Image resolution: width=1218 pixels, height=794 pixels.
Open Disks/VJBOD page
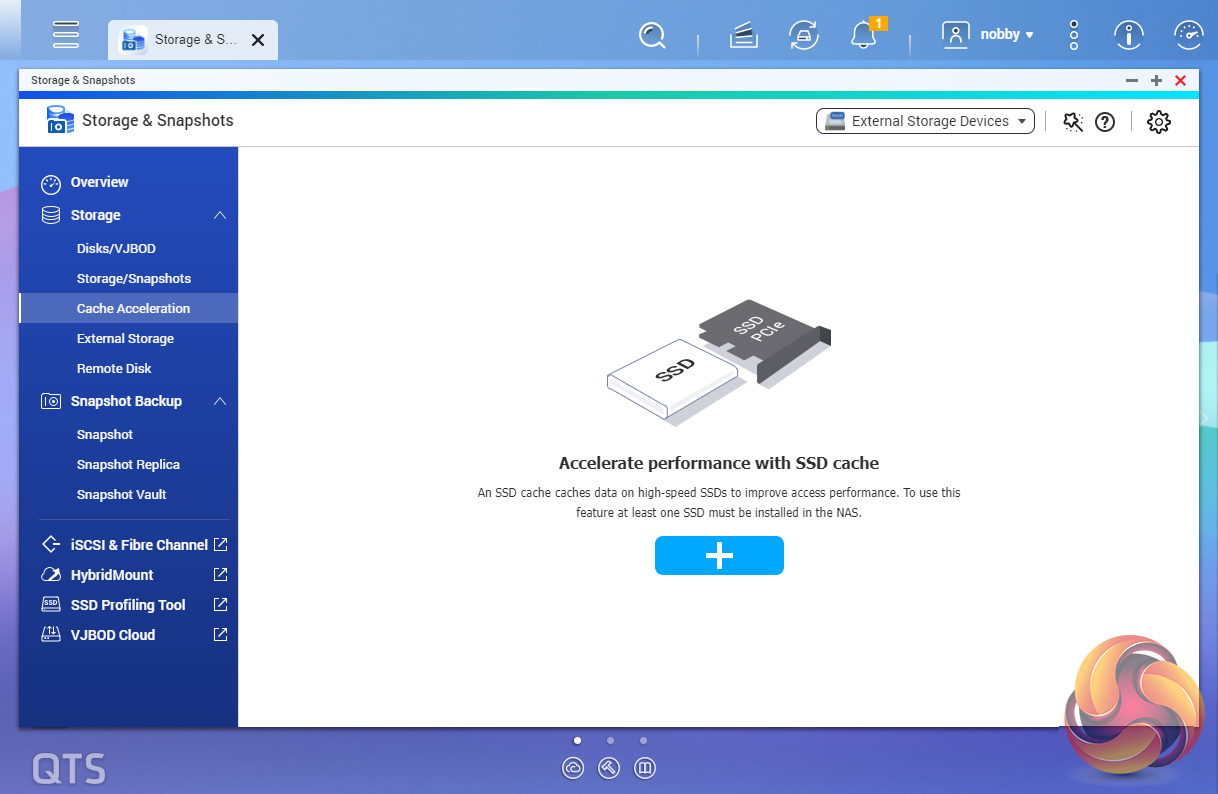point(116,248)
